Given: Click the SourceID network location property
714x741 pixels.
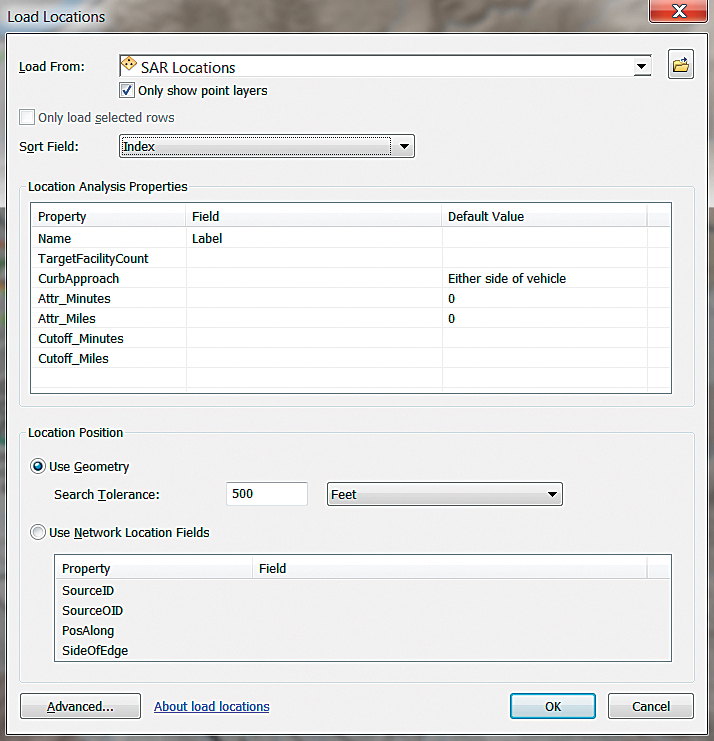Looking at the screenshot, I should pos(88,591).
